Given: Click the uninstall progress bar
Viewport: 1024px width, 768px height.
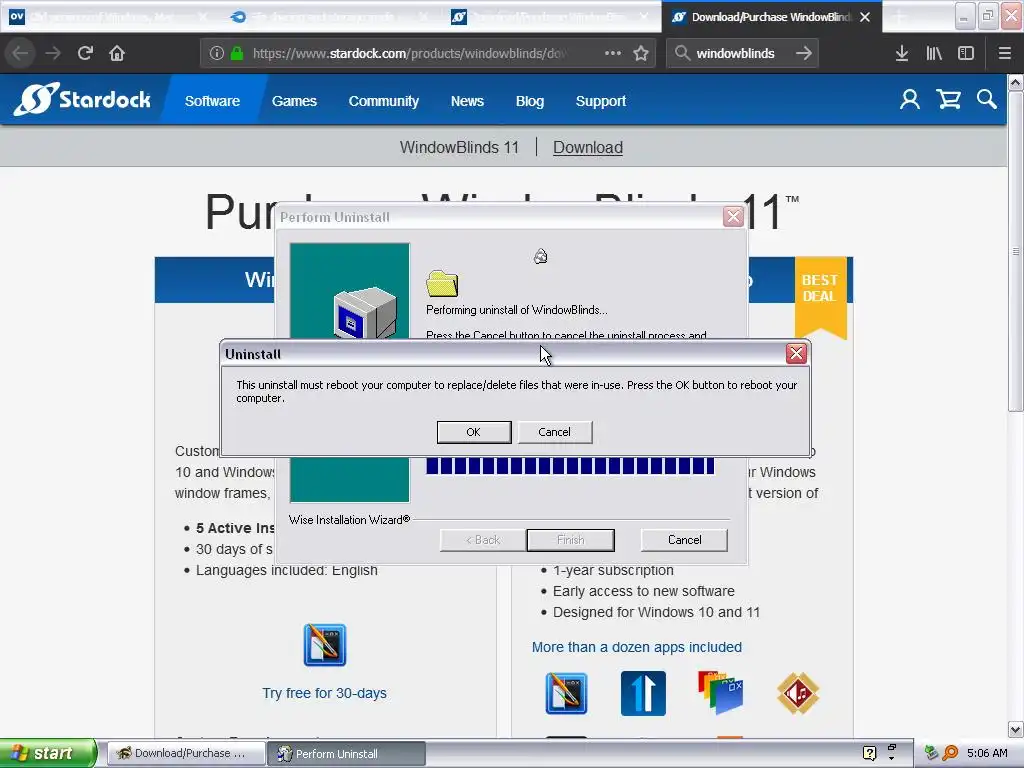Looking at the screenshot, I should coord(570,466).
